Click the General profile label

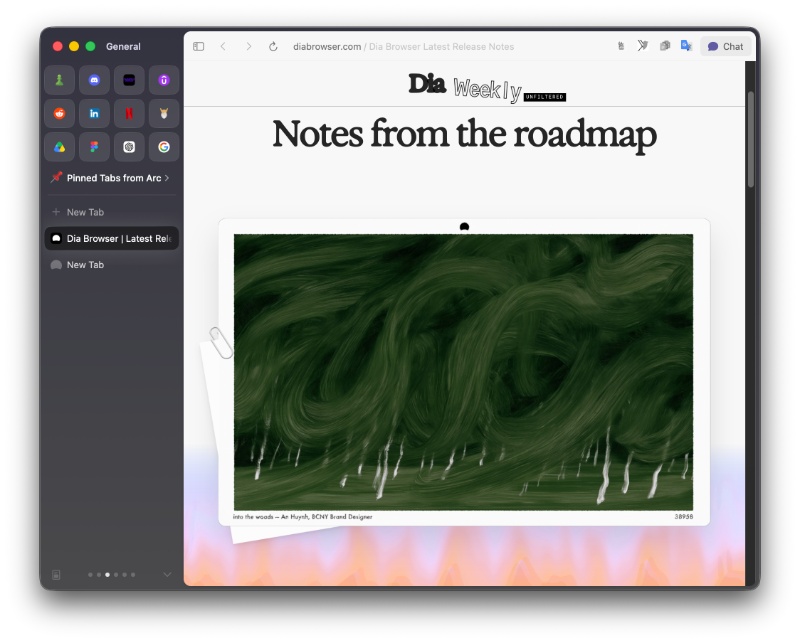pyautogui.click(x=123, y=46)
